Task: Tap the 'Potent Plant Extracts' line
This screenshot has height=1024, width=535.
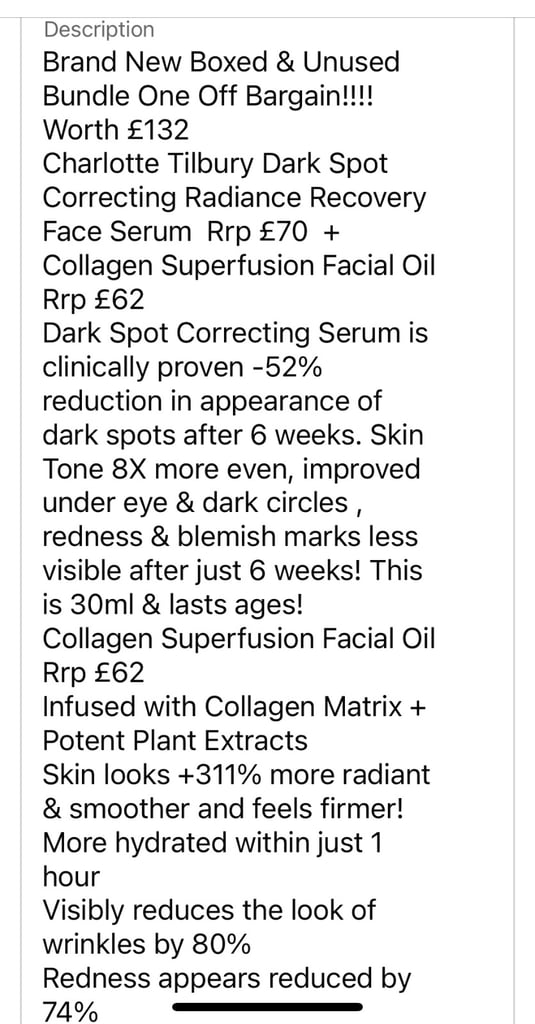Action: 175,741
